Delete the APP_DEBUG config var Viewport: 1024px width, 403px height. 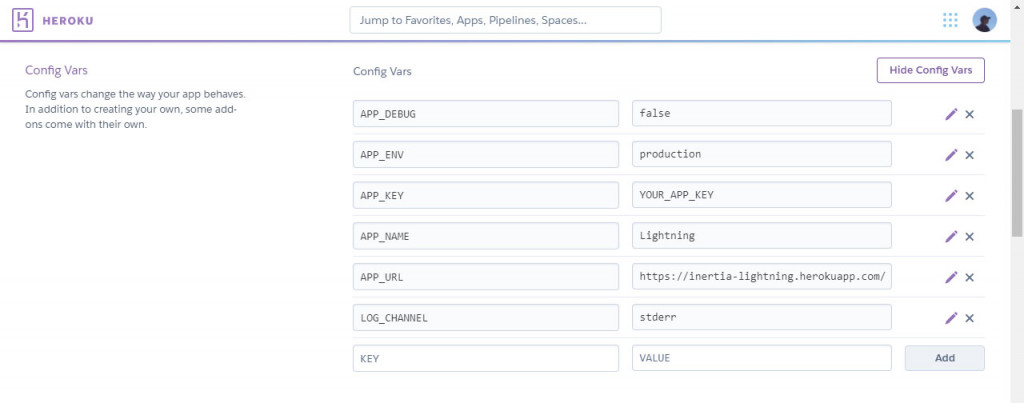tap(970, 114)
